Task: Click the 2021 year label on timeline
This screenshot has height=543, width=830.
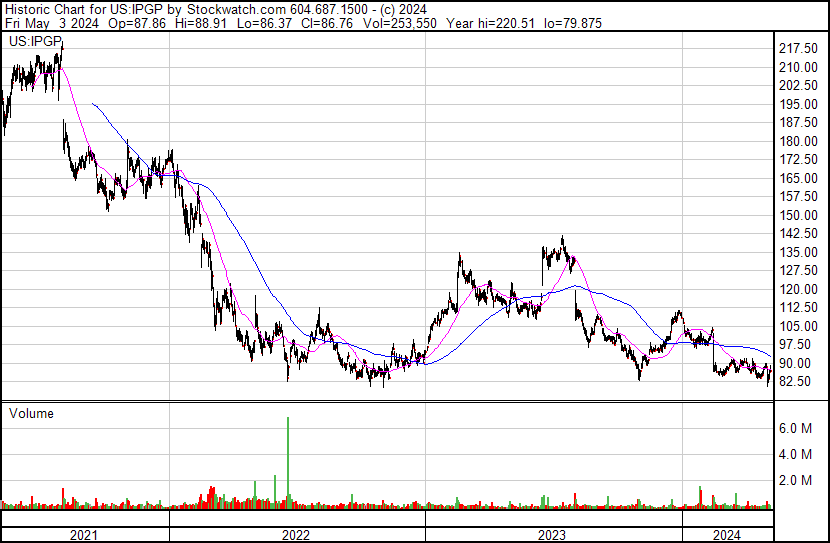Action: (84, 535)
